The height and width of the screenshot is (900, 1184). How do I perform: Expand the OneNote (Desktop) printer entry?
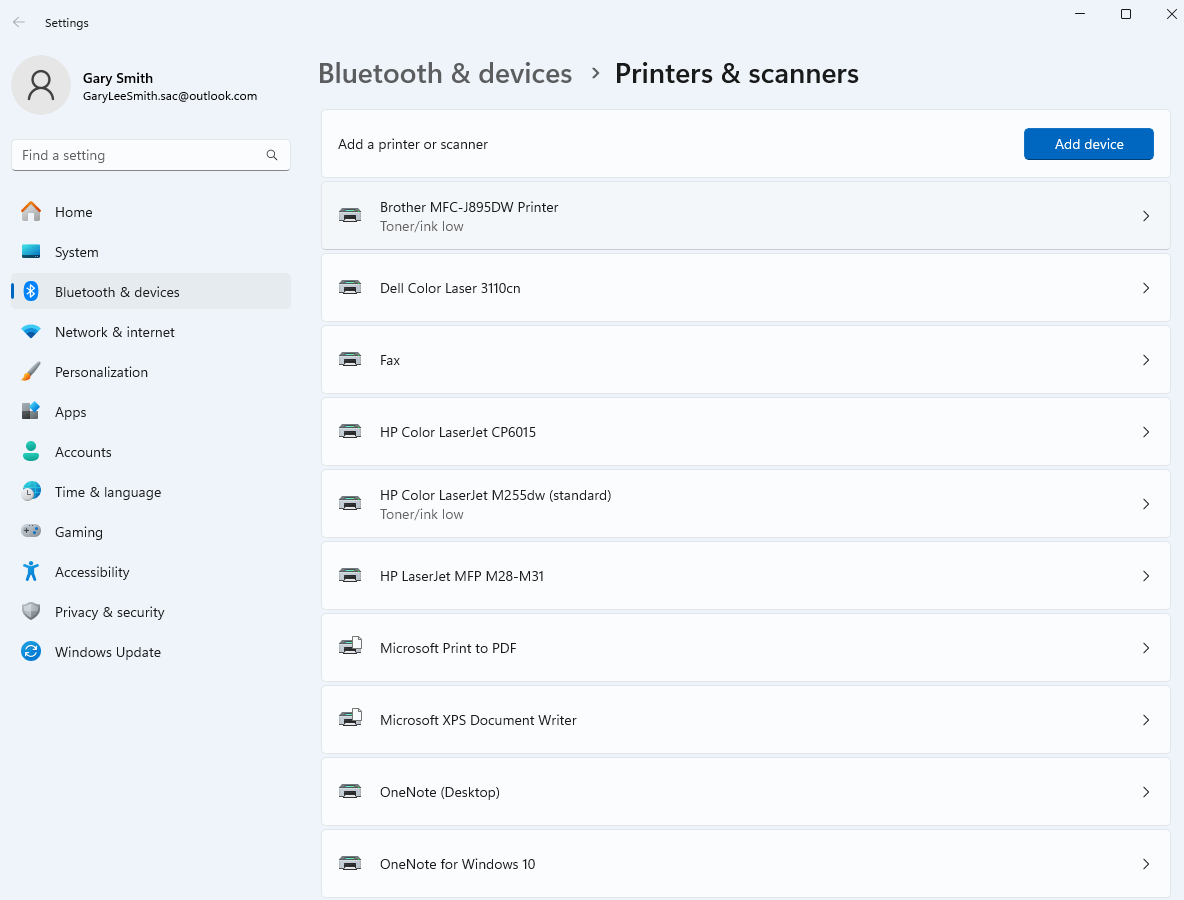(x=745, y=792)
